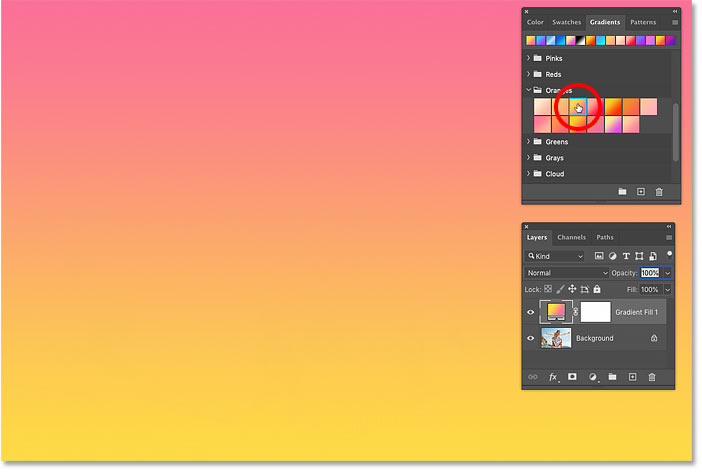Click the delete layer trash icon
Viewport: 702px width, 472px height.
[x=652, y=377]
